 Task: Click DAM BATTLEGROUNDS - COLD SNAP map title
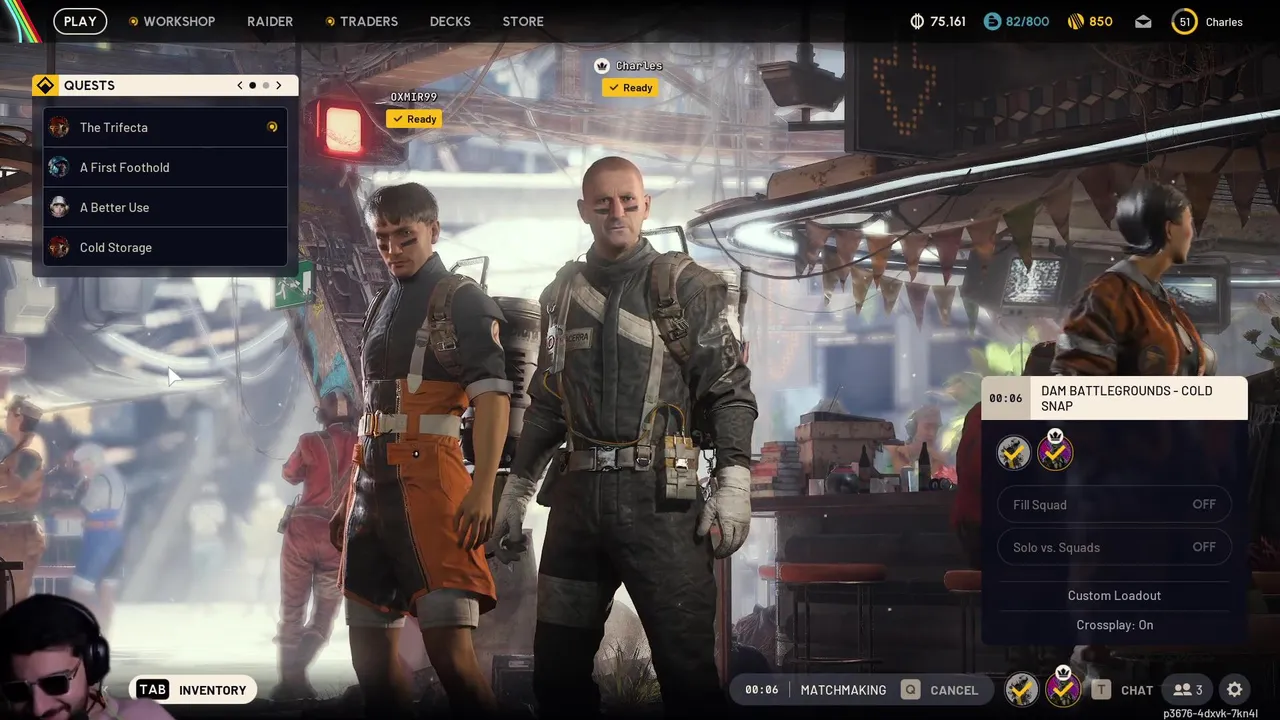pyautogui.click(x=1127, y=398)
